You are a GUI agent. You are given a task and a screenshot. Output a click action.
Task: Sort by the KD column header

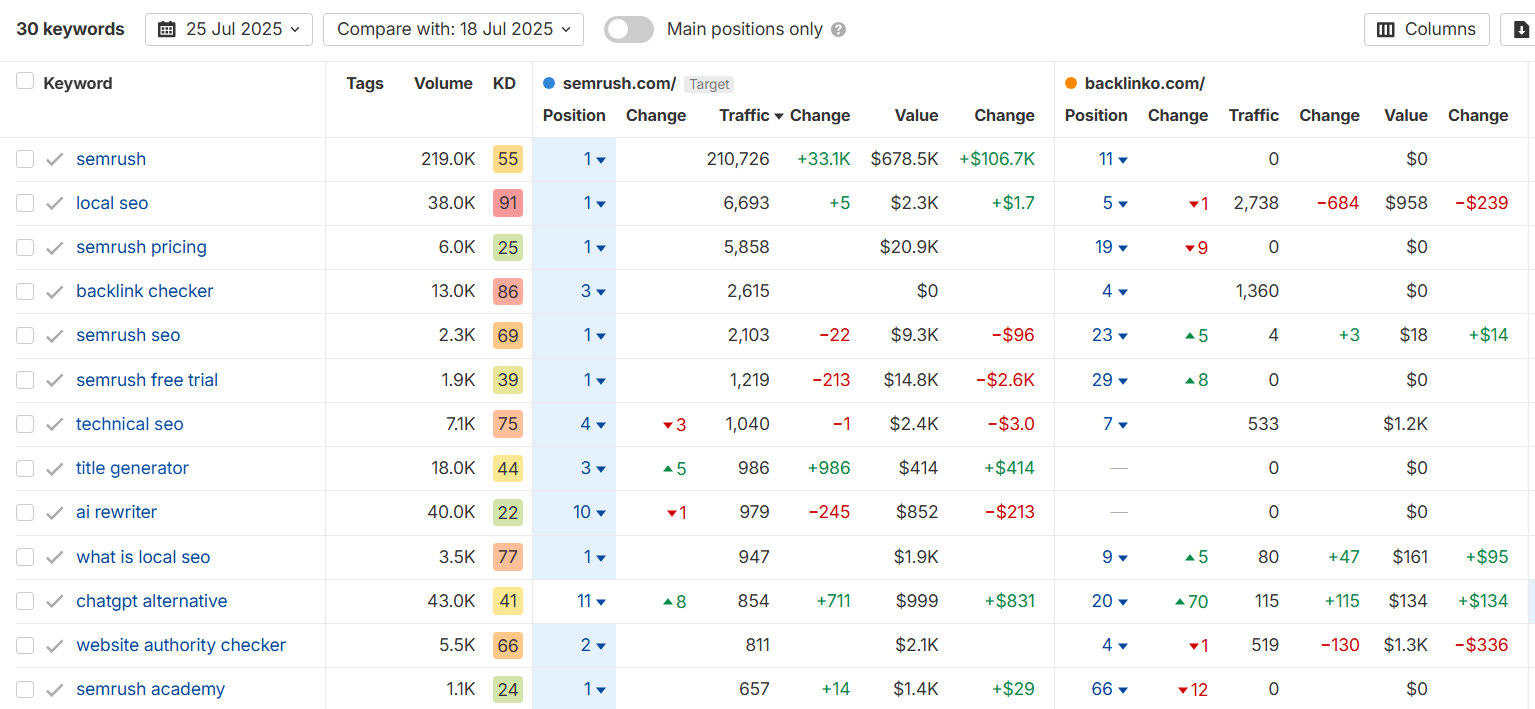tap(504, 83)
